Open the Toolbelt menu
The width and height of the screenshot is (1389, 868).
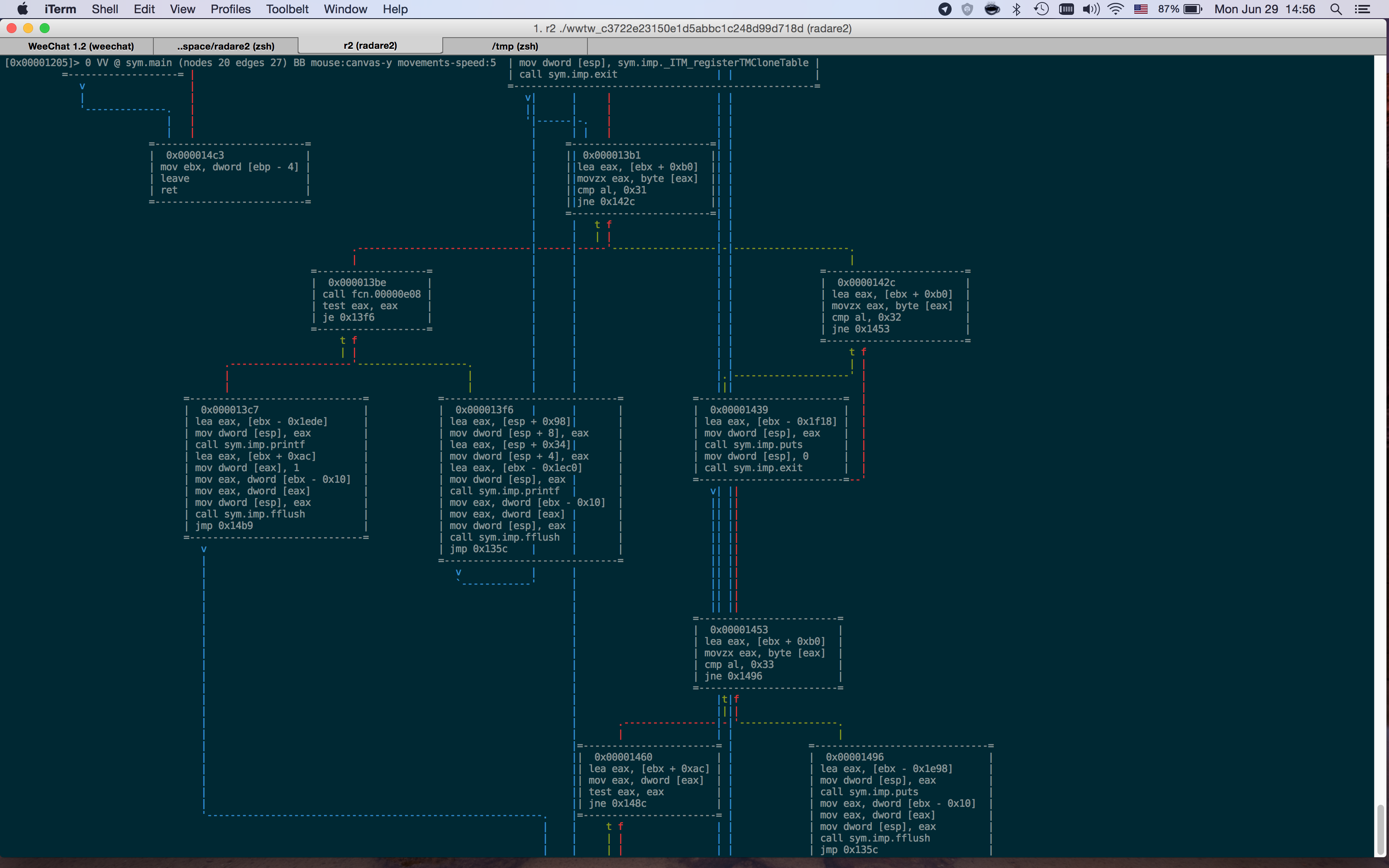click(x=287, y=9)
